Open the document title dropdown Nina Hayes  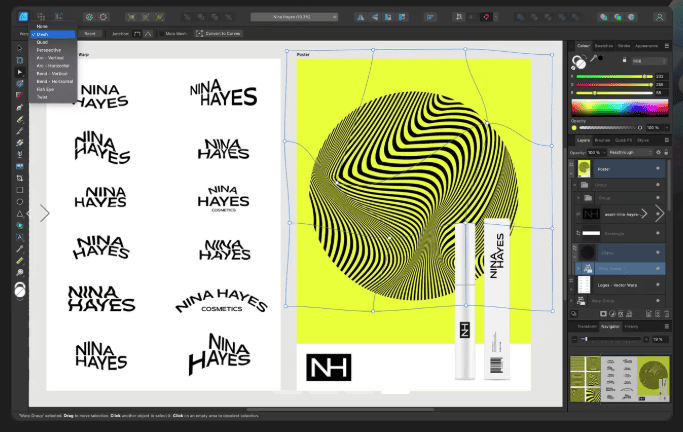pyautogui.click(x=294, y=17)
